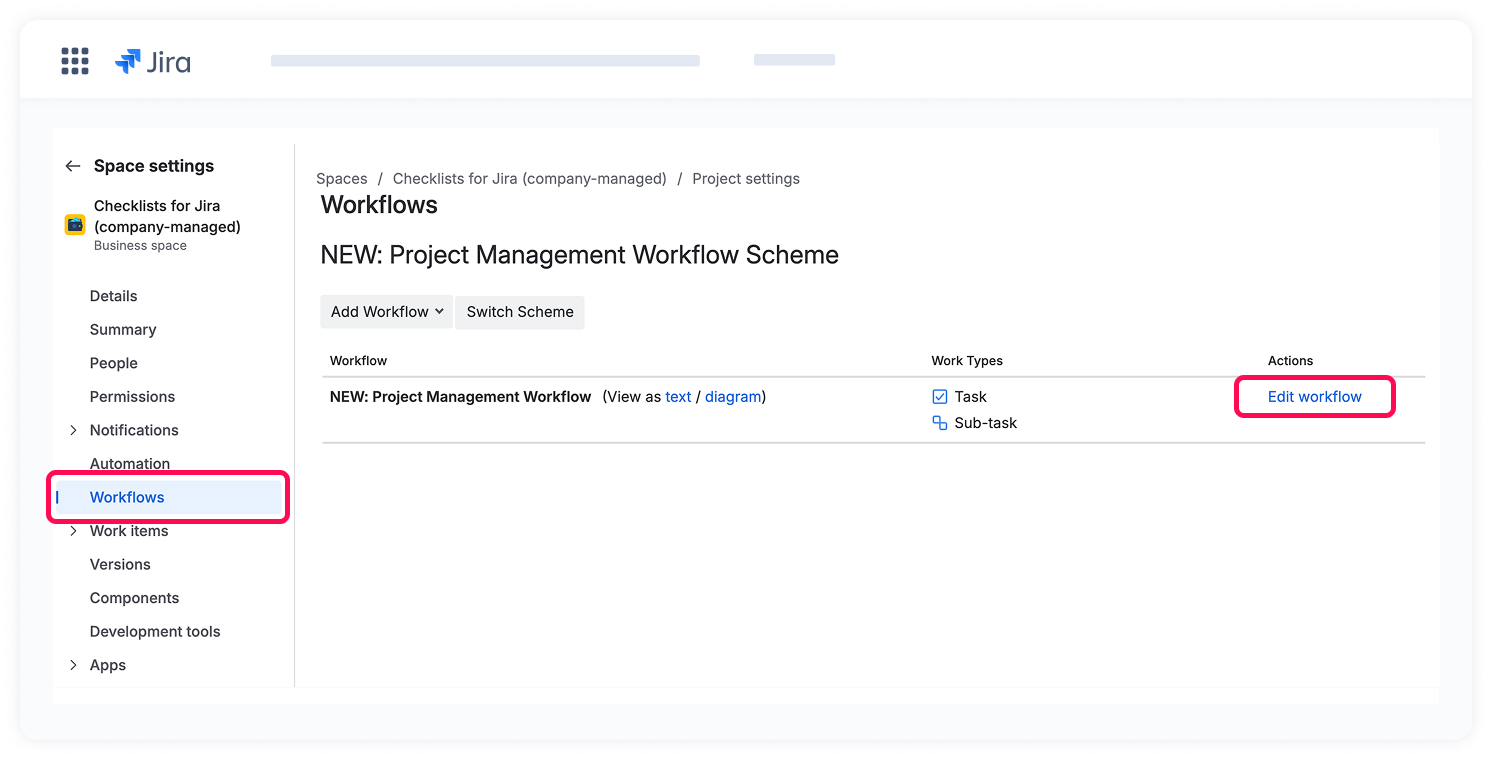
Task: Open the Add Workflow dropdown
Action: point(386,312)
